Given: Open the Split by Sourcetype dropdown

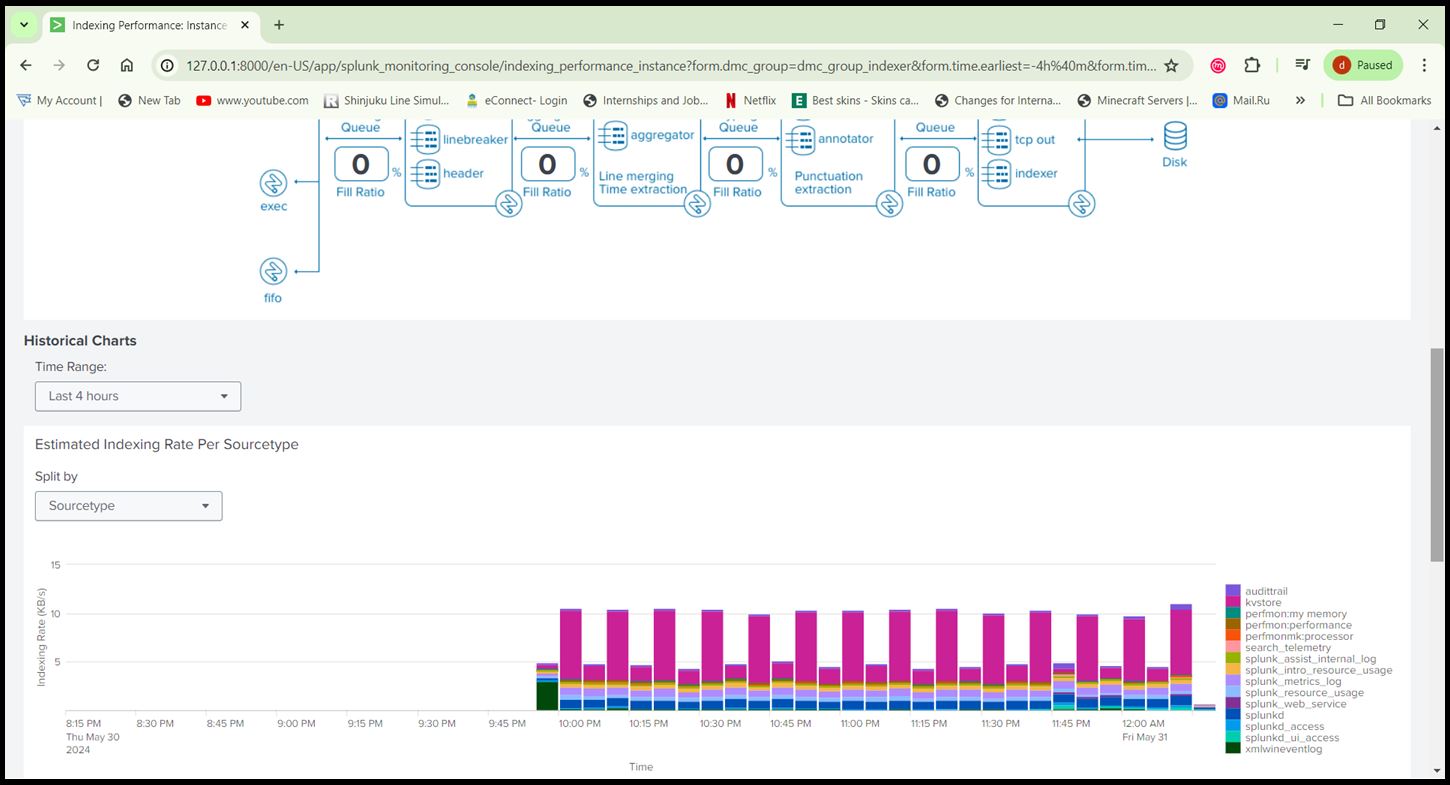Looking at the screenshot, I should (x=129, y=506).
